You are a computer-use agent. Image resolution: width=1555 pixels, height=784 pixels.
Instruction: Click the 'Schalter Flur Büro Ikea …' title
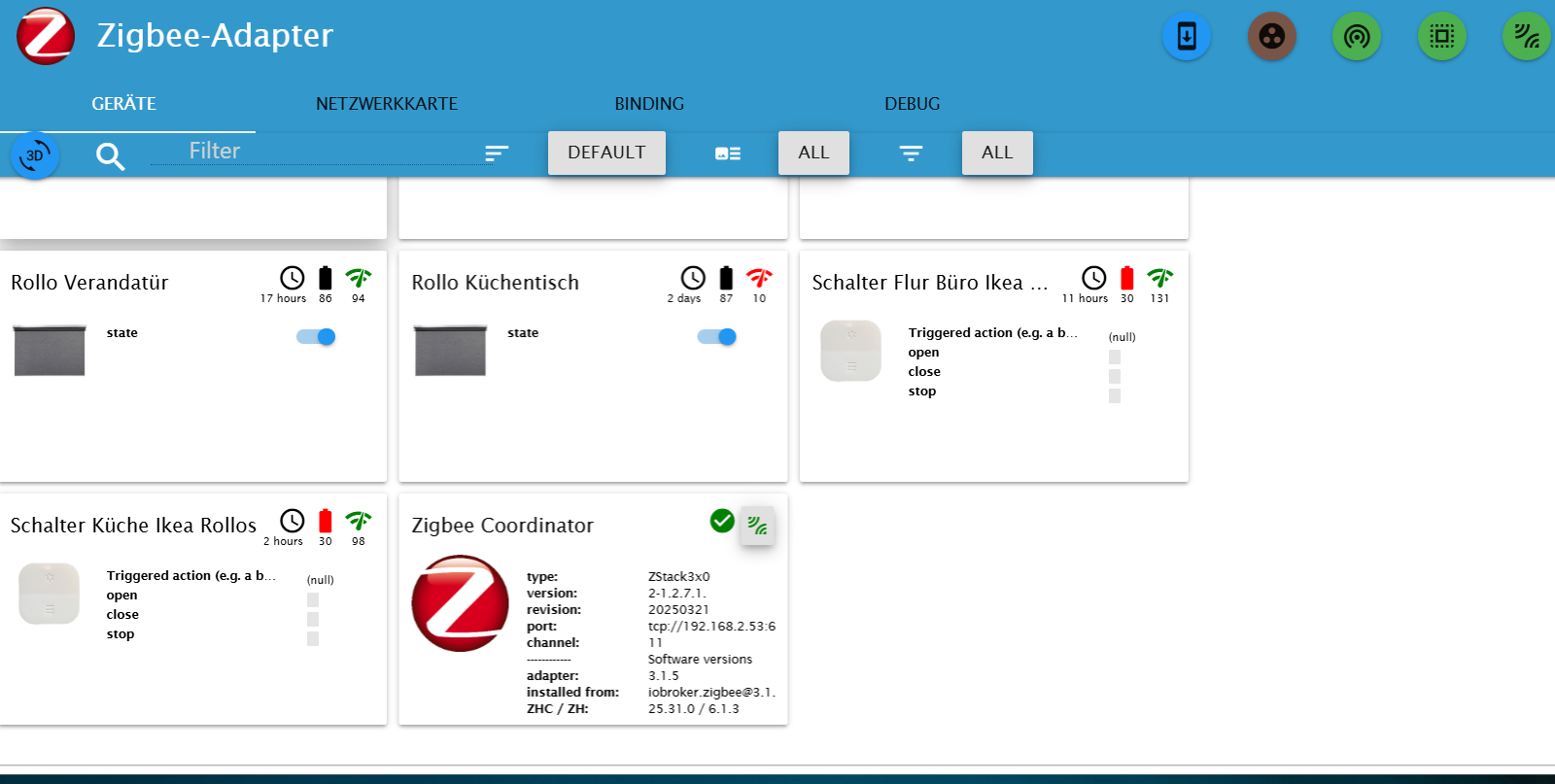[930, 283]
